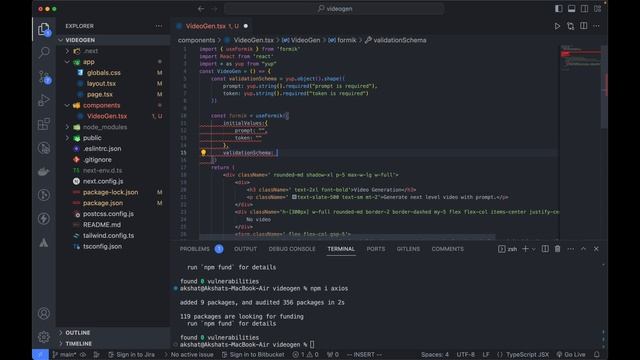640x360 pixels.
Task: Split the editor to the right
Action: (x=584, y=26)
